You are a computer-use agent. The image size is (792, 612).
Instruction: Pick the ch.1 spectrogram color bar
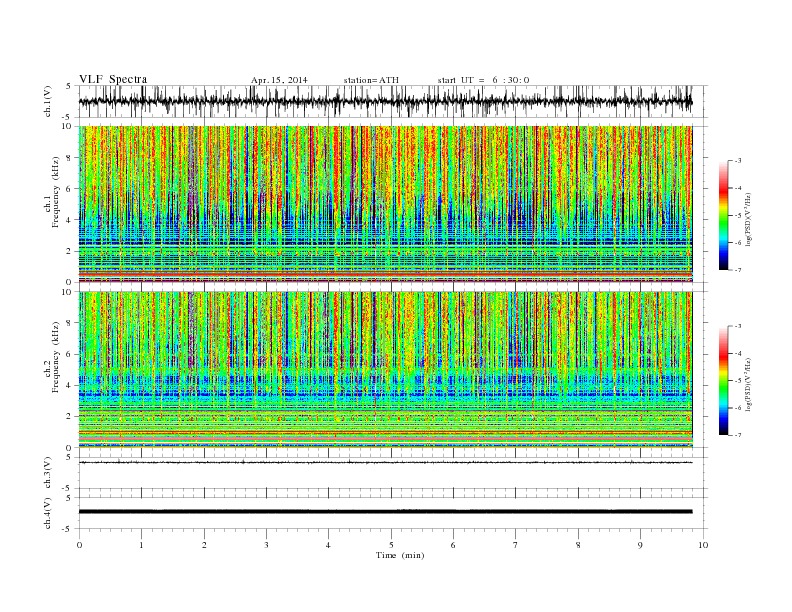point(723,215)
